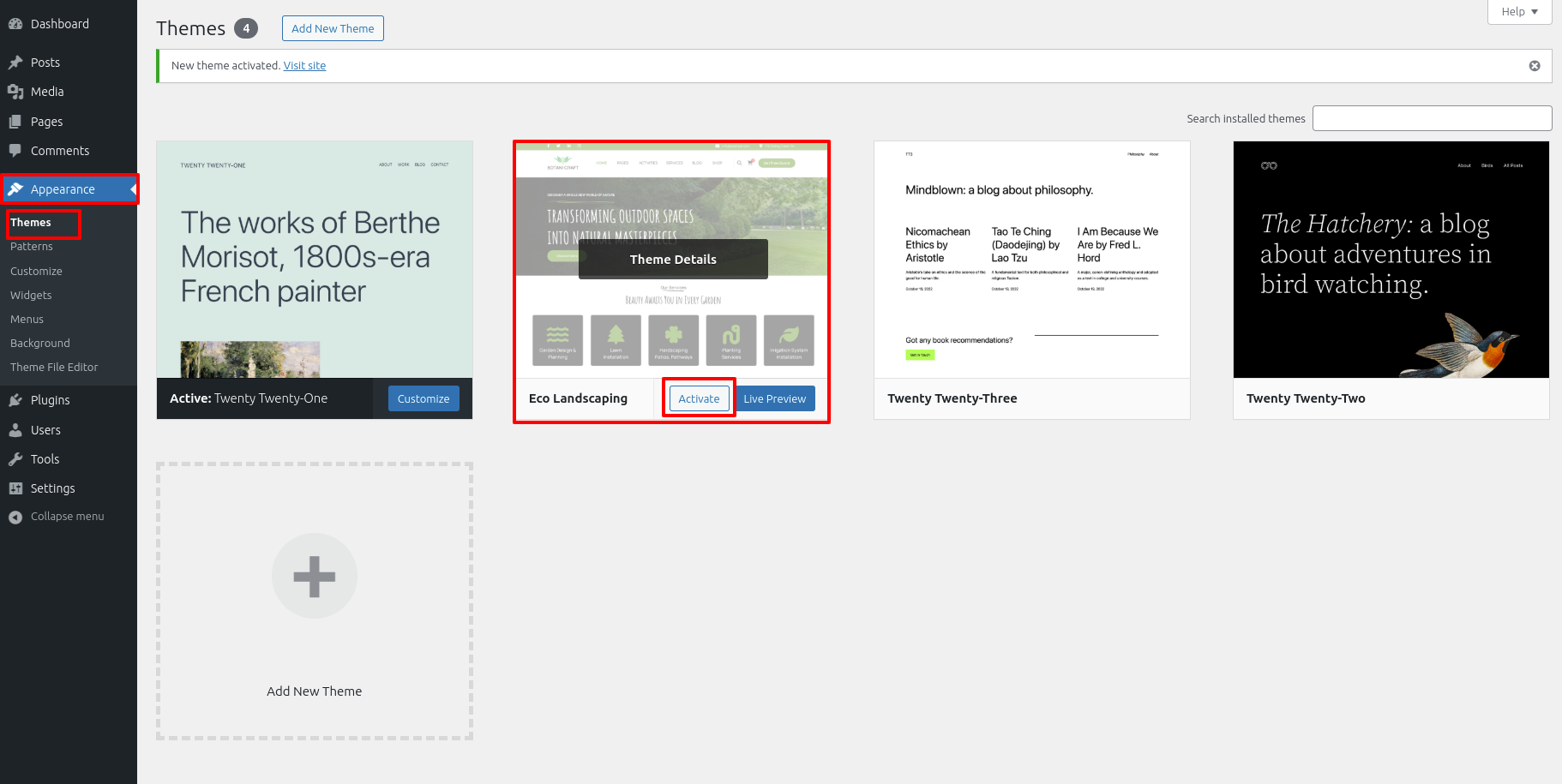1562x784 pixels.
Task: Select Patterns submenu item
Action: click(32, 247)
